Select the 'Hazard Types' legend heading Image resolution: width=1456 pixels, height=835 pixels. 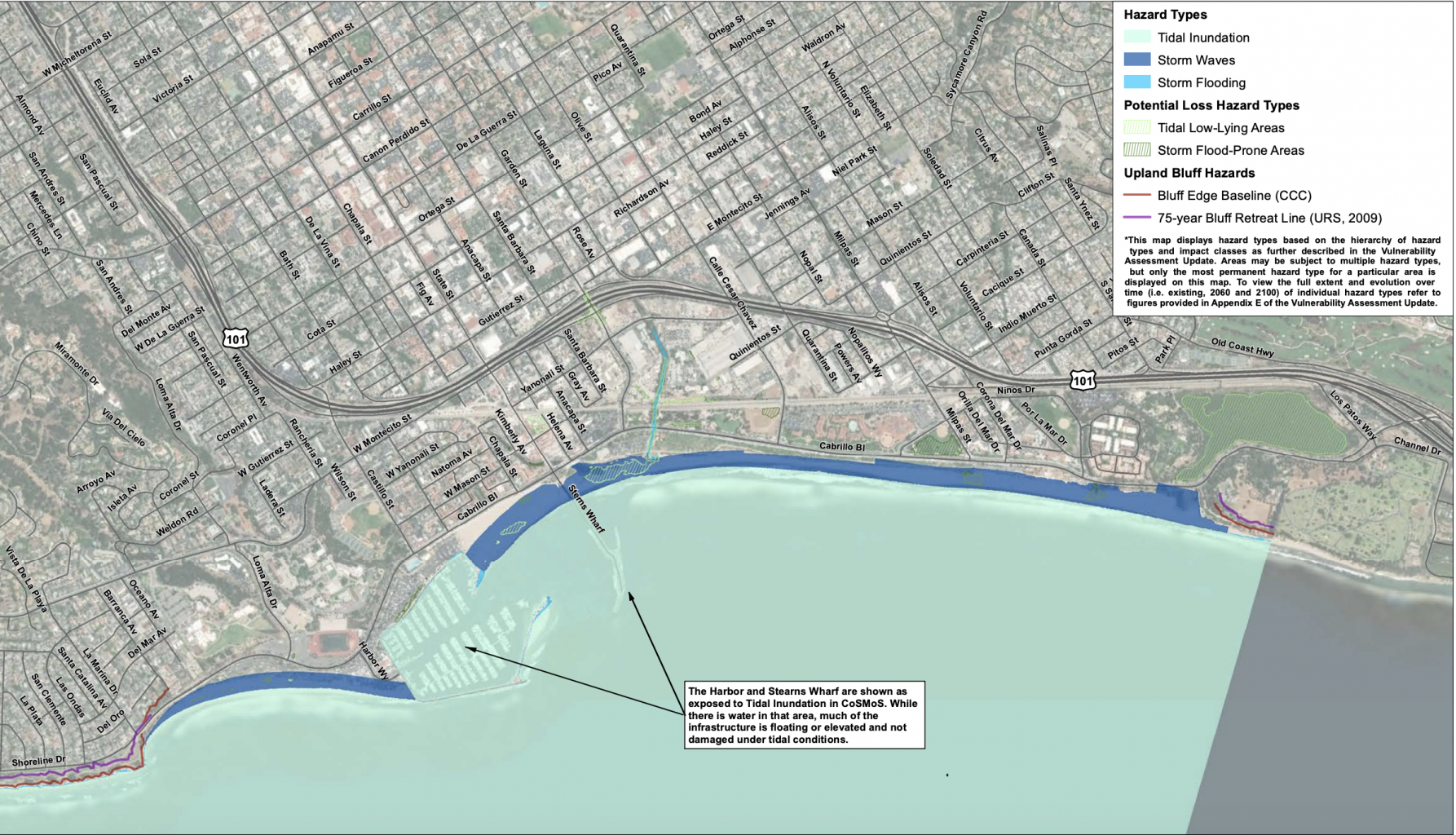point(1165,15)
